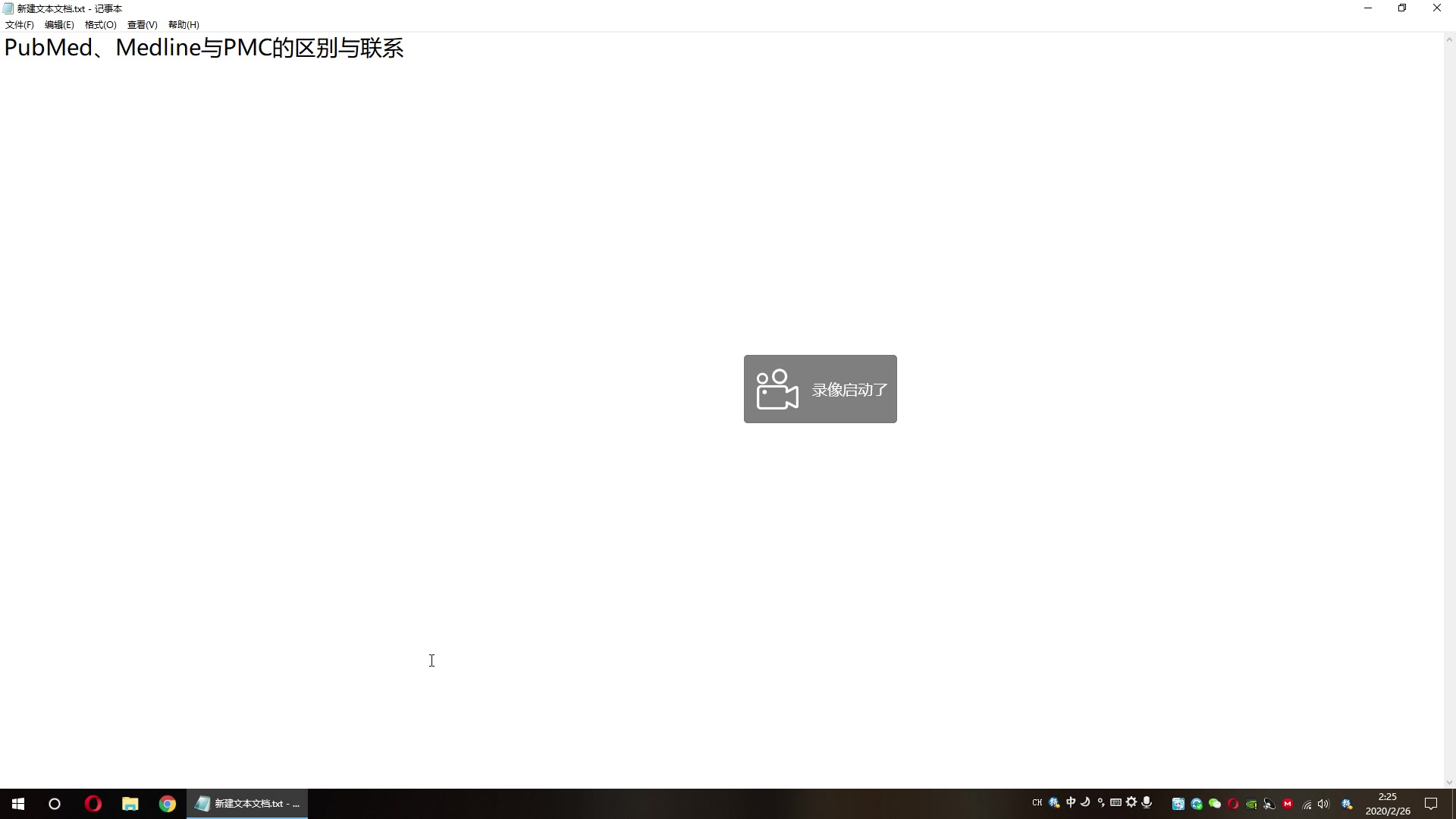Launch Opera browser from the taskbar

click(93, 804)
